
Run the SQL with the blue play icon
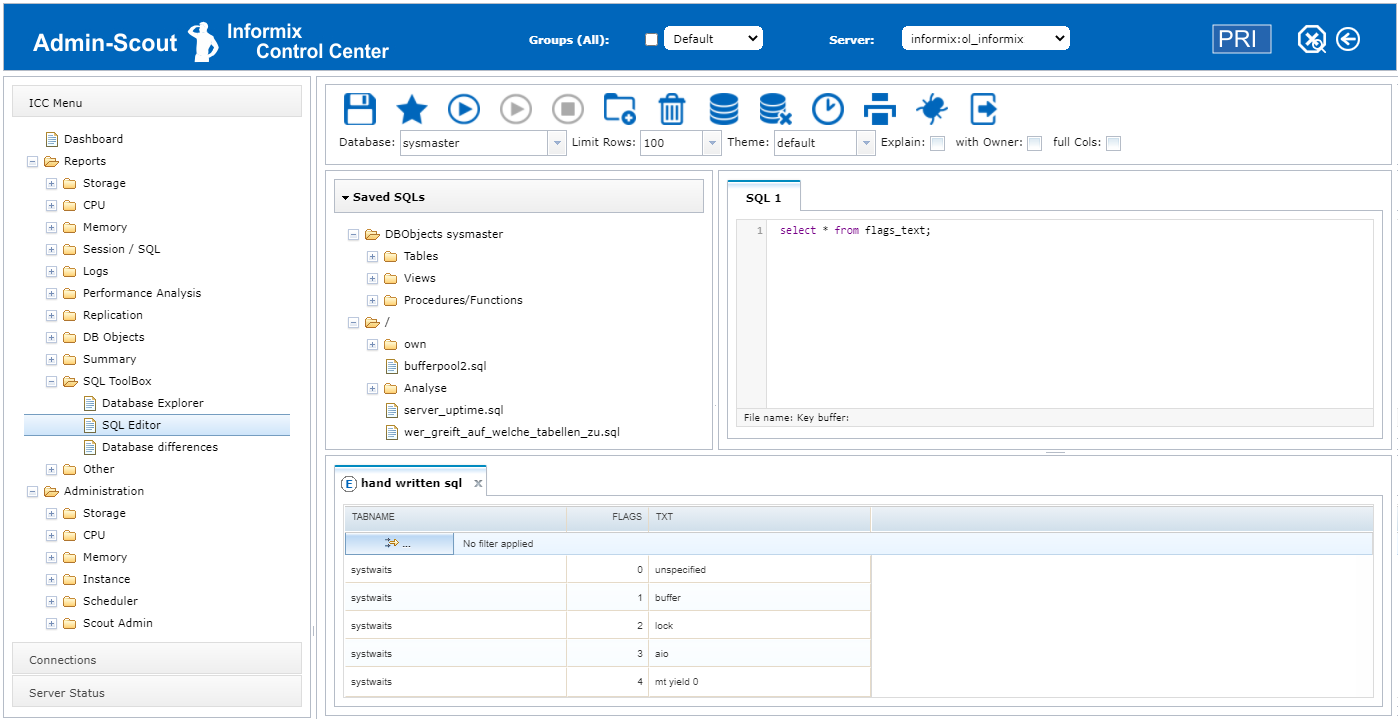coord(464,109)
